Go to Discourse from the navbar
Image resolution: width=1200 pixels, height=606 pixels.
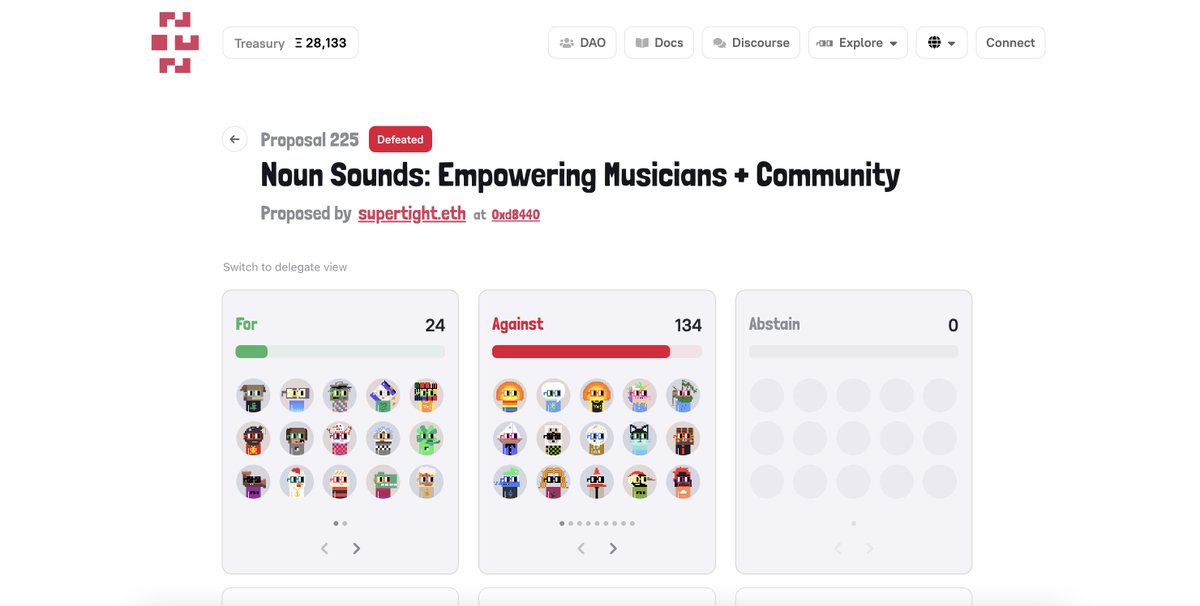[751, 43]
